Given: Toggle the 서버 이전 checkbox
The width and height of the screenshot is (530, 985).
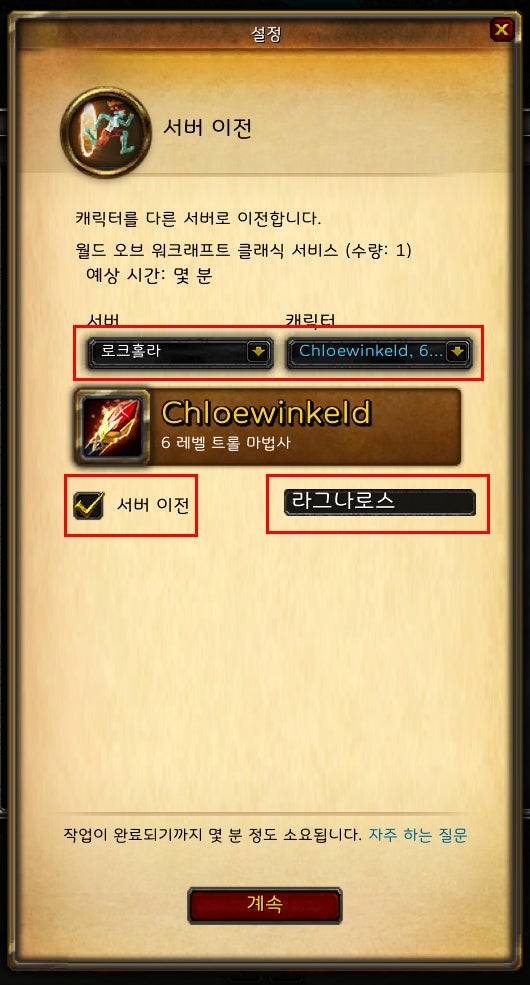Looking at the screenshot, I should [x=89, y=505].
